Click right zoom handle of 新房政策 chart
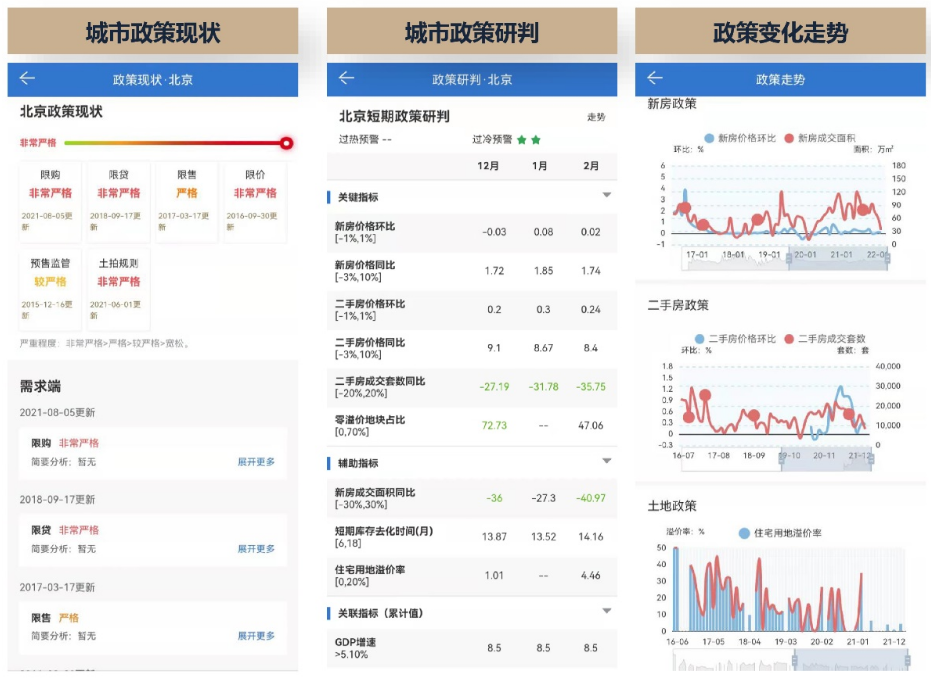Image resolution: width=931 pixels, height=679 pixels. 887,258
